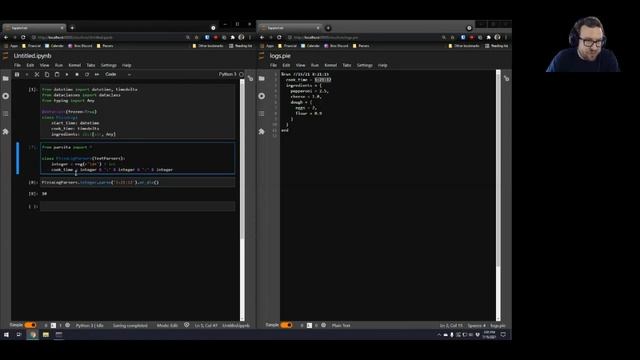Restart kernel and run all cells
Image resolution: width=640 pixels, height=360 pixels.
(97, 75)
